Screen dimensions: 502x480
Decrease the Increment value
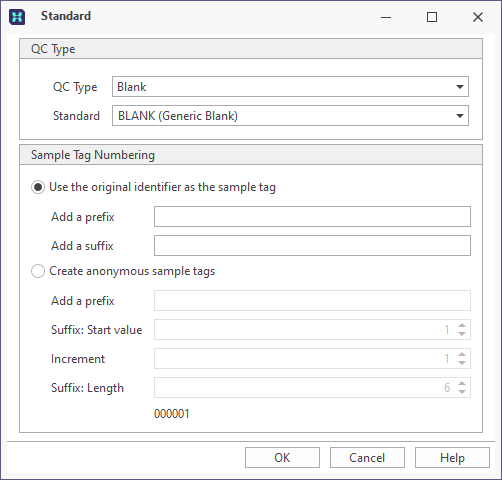coord(462,363)
